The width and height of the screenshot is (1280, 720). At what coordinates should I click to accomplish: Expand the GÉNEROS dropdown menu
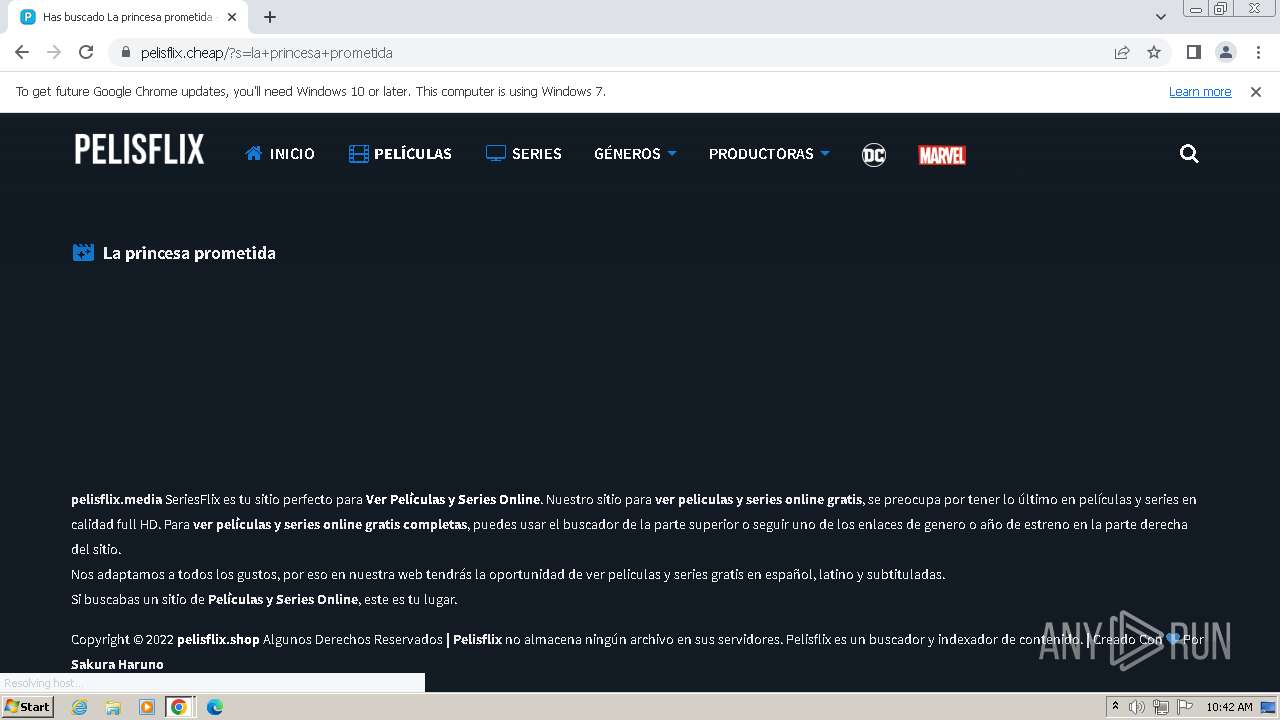click(635, 154)
